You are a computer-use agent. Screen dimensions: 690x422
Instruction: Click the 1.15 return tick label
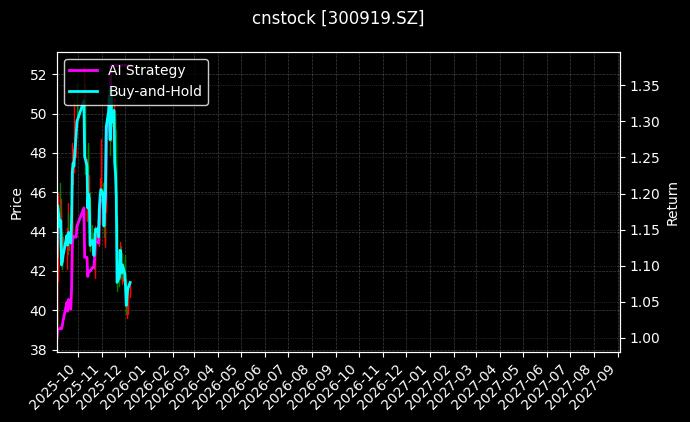(645, 231)
